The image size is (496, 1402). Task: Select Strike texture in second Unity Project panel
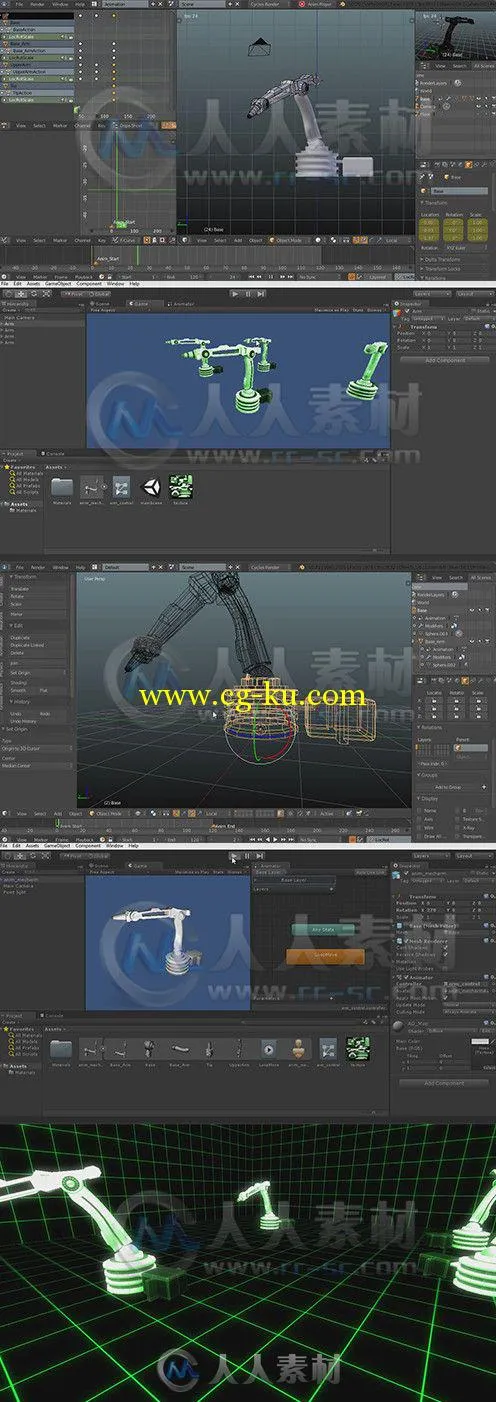click(357, 1051)
